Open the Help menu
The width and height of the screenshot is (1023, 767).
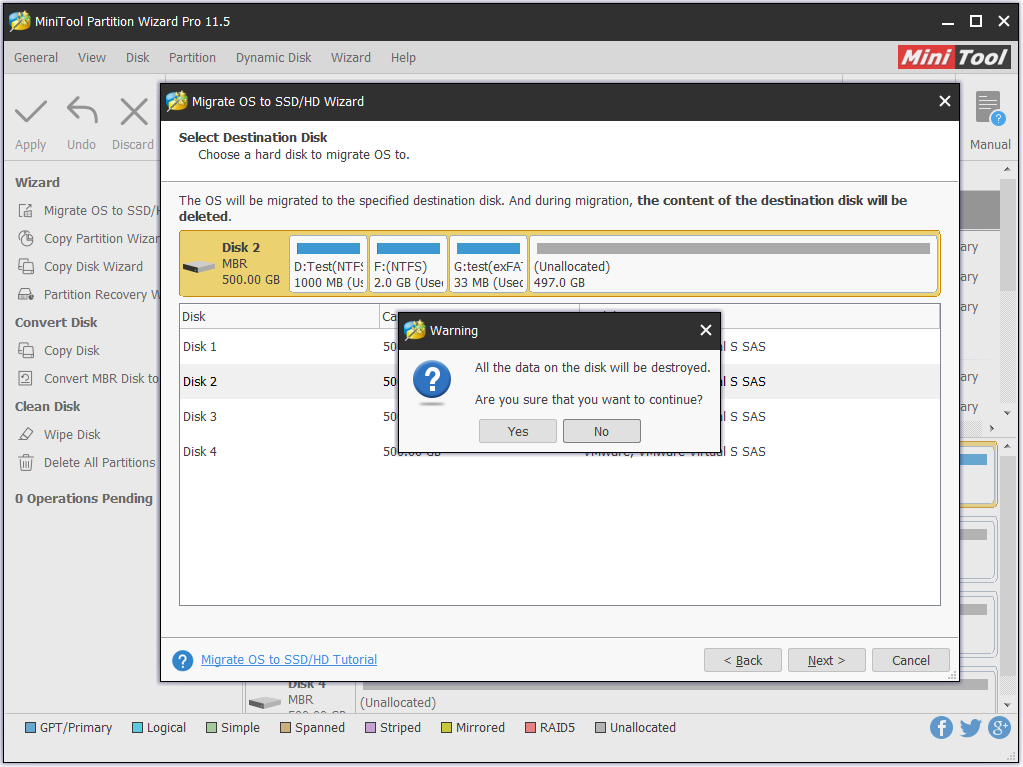[x=403, y=57]
